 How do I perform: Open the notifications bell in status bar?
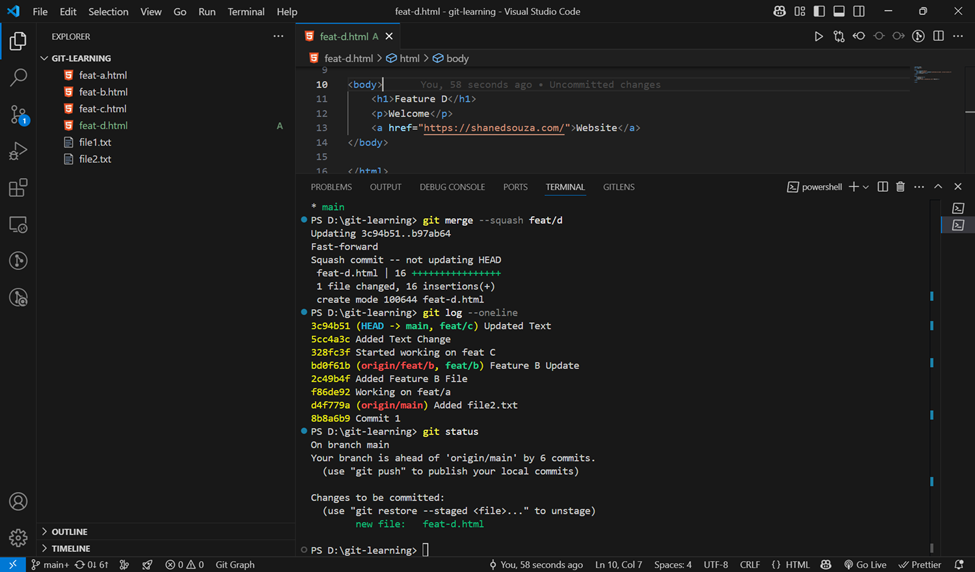tap(959, 565)
